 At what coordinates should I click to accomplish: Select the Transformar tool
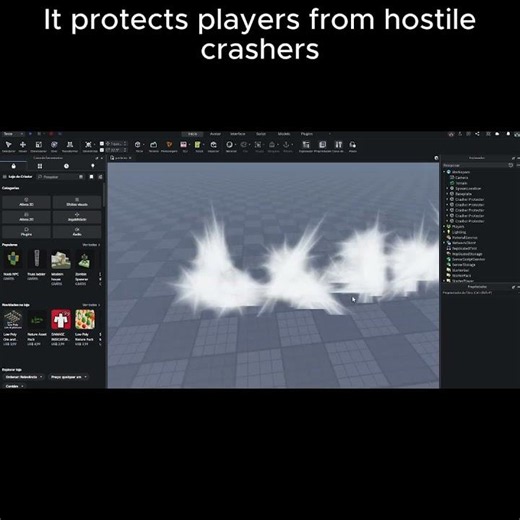[70, 145]
